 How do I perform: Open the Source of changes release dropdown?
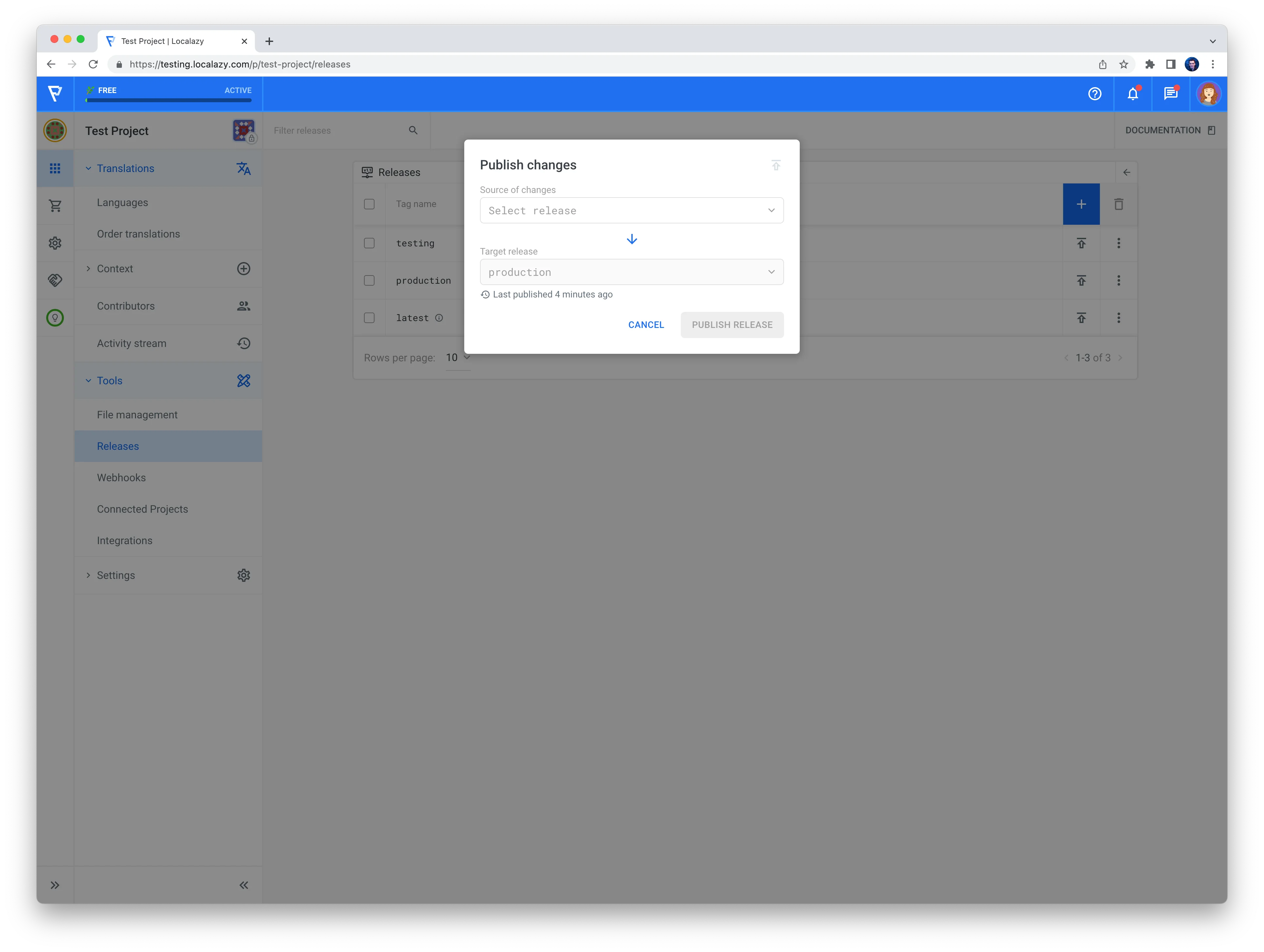point(631,211)
